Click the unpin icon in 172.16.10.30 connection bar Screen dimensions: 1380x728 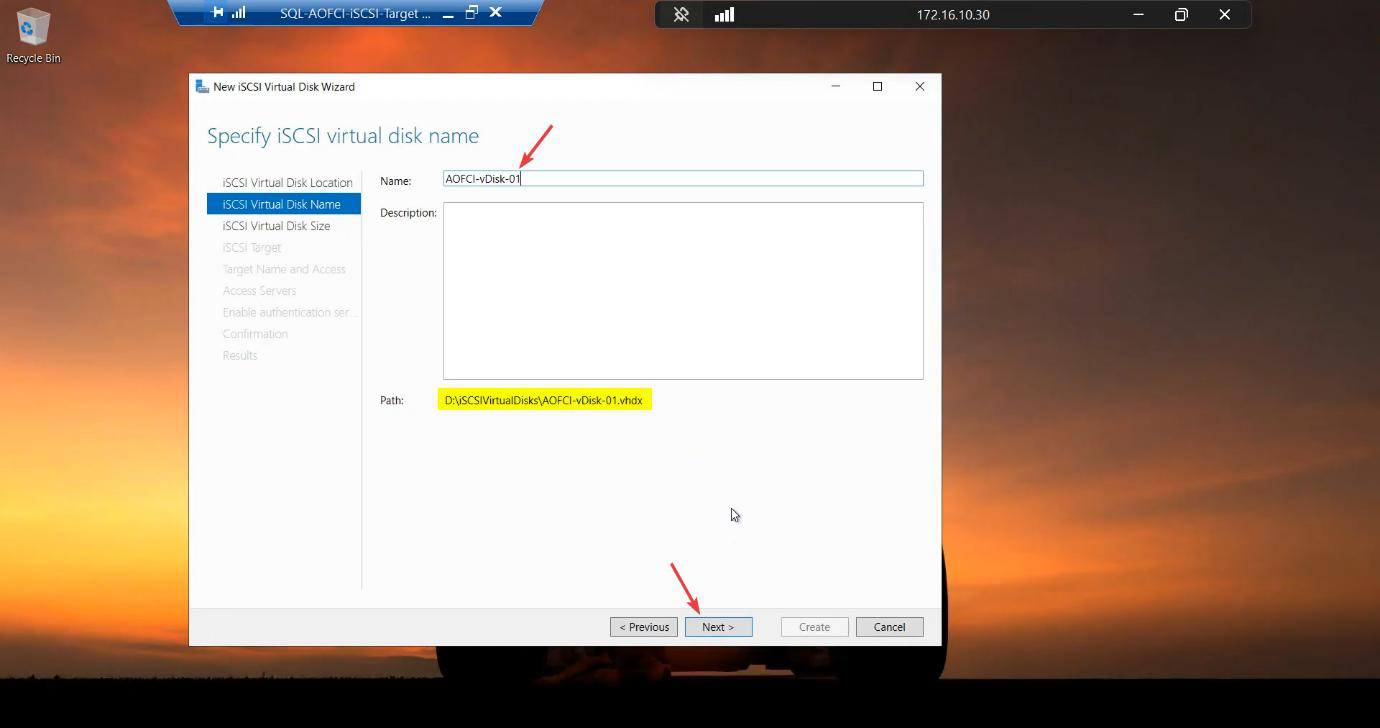tap(681, 15)
